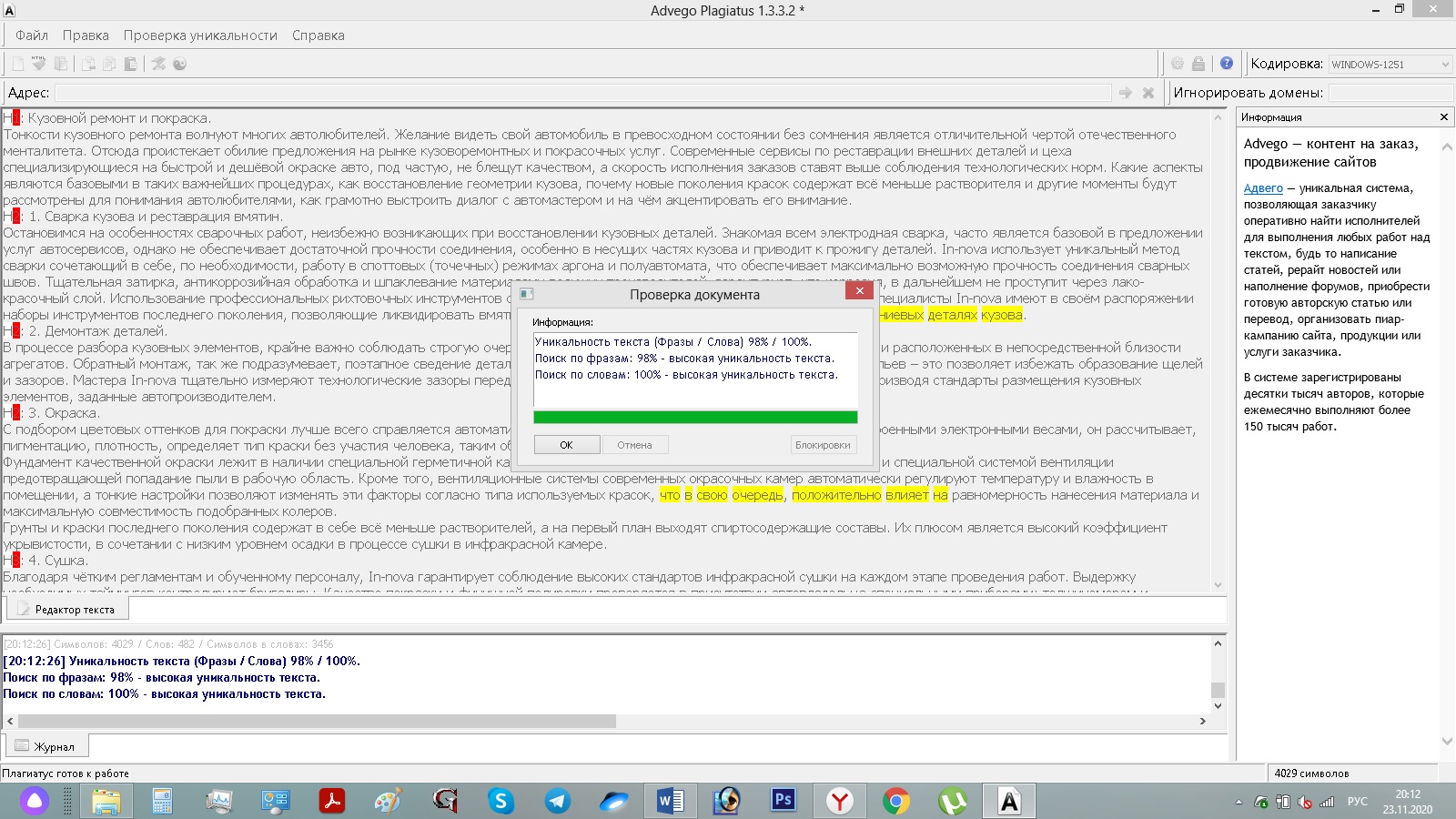
Task: Click the new blank document toolbar icon
Action: coord(17,64)
